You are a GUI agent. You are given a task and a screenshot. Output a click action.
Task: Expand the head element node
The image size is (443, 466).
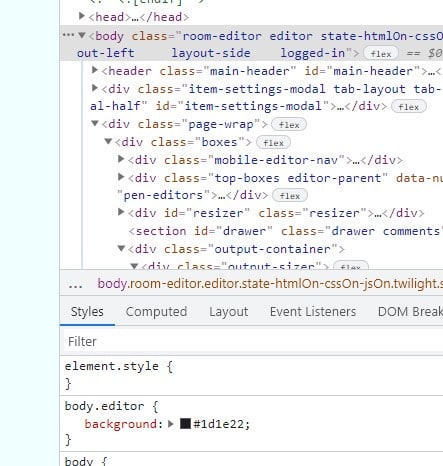click(x=82, y=16)
